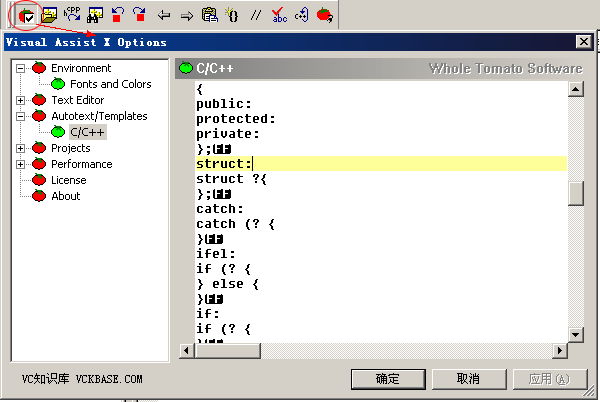This screenshot has height=402, width=600.
Task: Click the '} else {' template line
Action: coord(228,284)
